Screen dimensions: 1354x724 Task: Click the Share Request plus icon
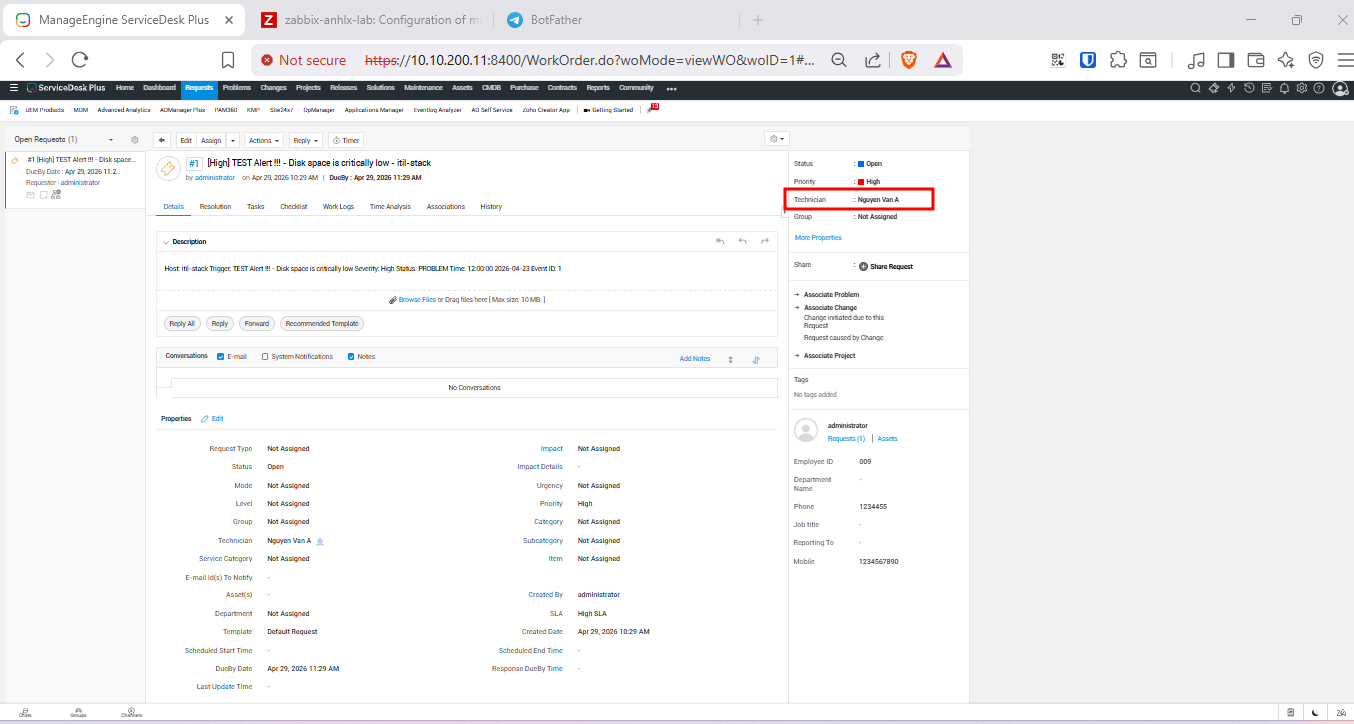[863, 266]
